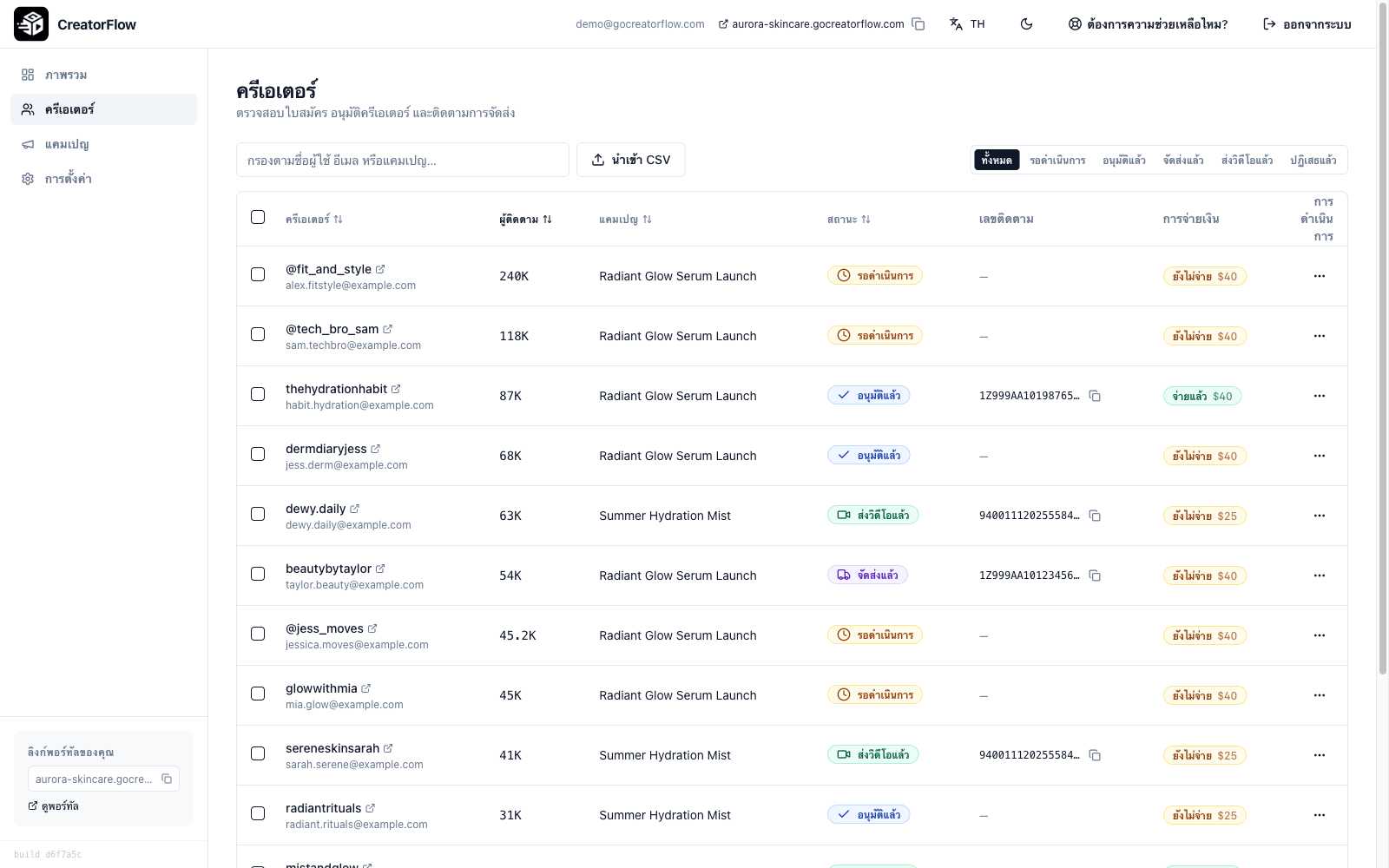Open the ดูพอร์ทัล view portal link
Viewport: 1389px width, 868px height.
click(x=53, y=806)
